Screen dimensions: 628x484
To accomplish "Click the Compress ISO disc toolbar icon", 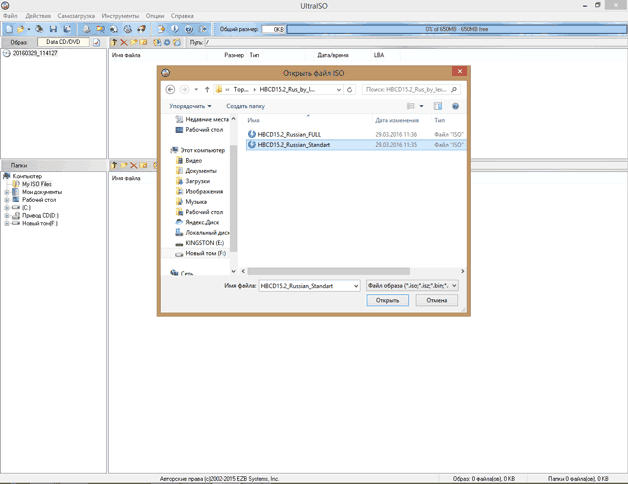I will [114, 29].
